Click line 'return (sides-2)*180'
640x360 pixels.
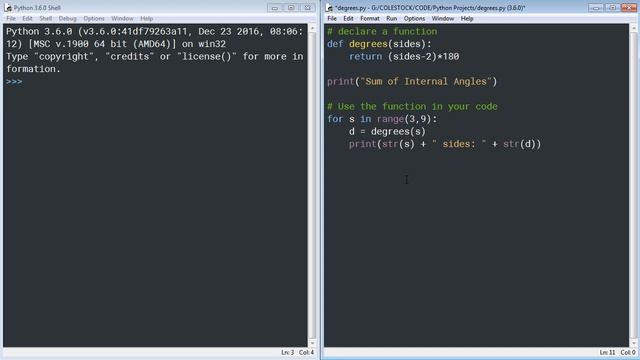pyautogui.click(x=404, y=56)
